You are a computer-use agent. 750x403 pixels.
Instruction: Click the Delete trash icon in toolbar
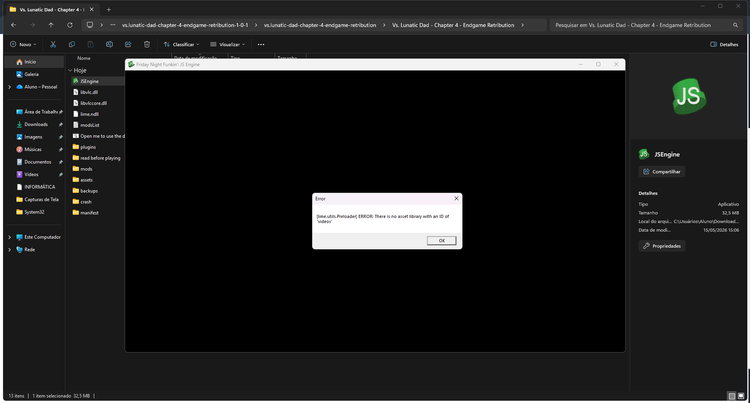pyautogui.click(x=147, y=44)
